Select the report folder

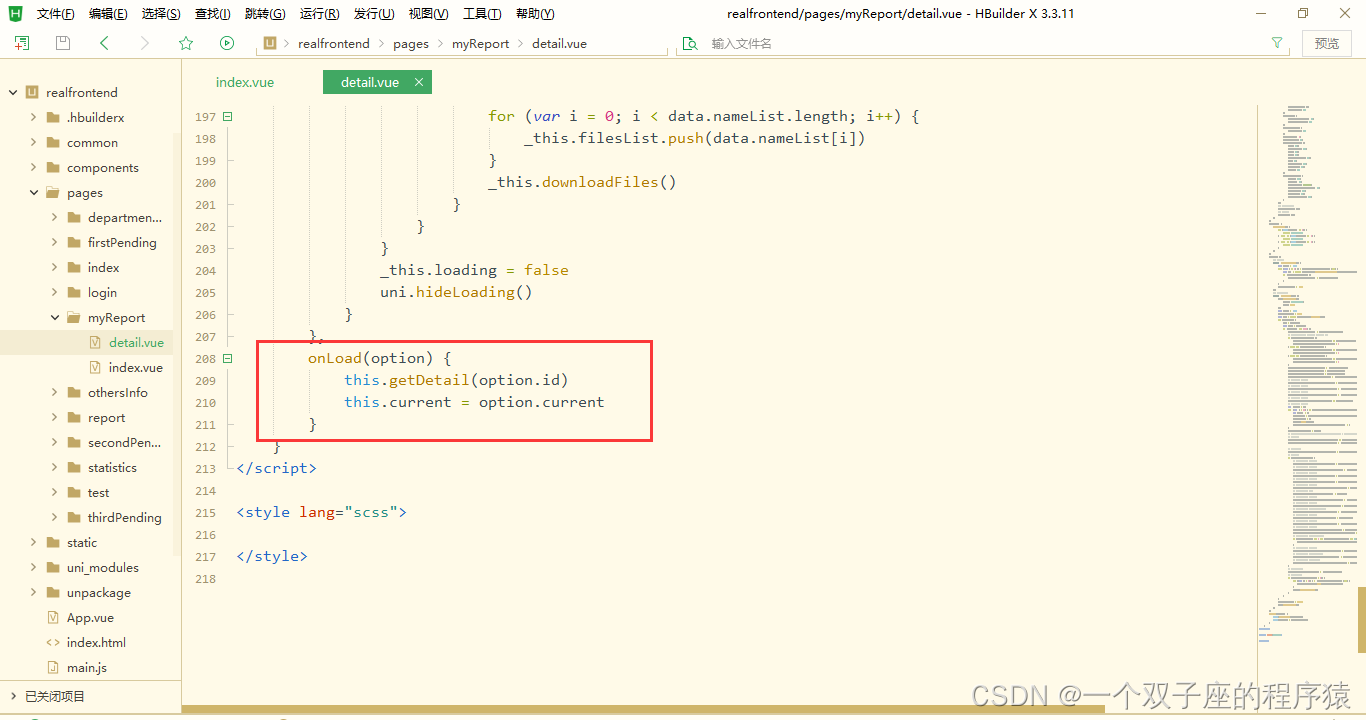tap(106, 417)
